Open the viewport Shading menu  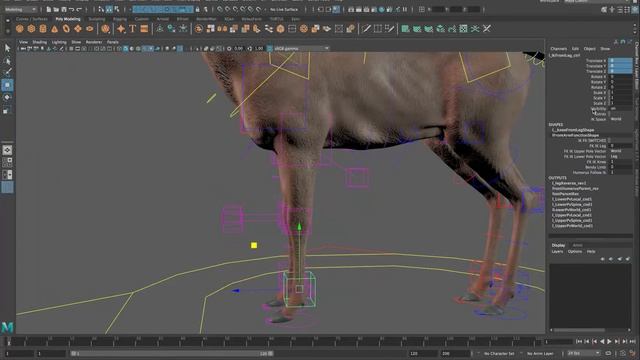point(40,42)
